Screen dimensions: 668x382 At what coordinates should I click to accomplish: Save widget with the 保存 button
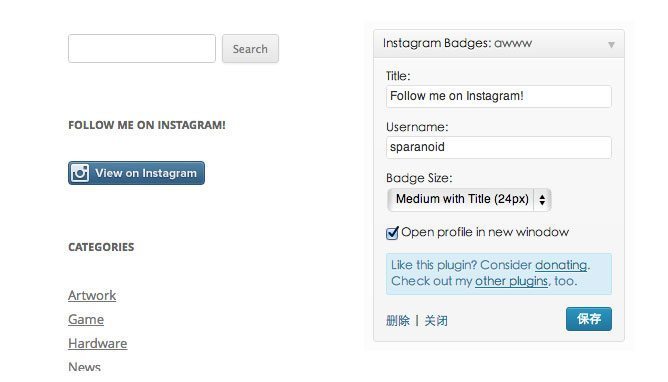click(589, 319)
